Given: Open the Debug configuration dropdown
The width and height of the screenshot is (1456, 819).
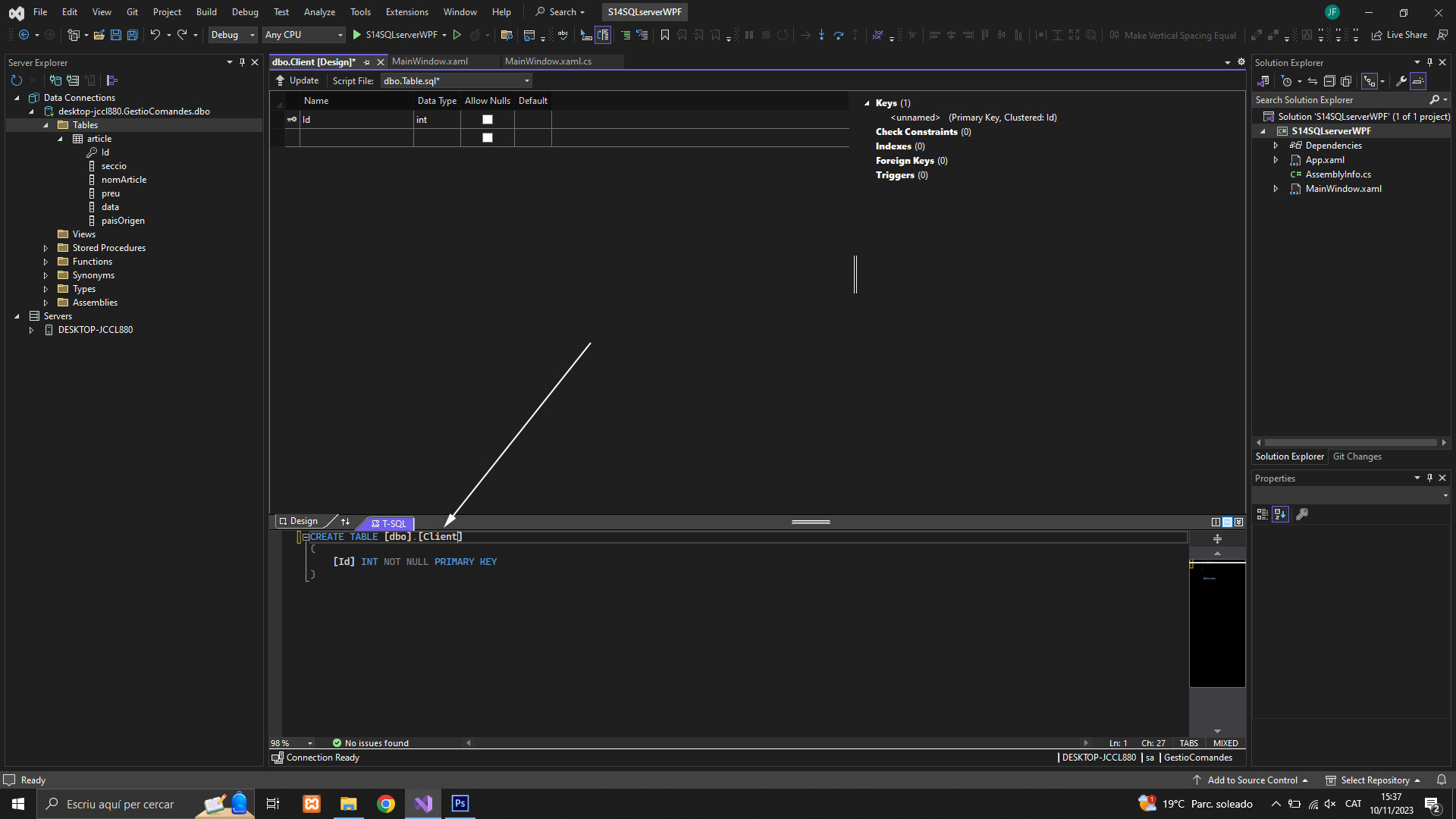Looking at the screenshot, I should [x=252, y=35].
